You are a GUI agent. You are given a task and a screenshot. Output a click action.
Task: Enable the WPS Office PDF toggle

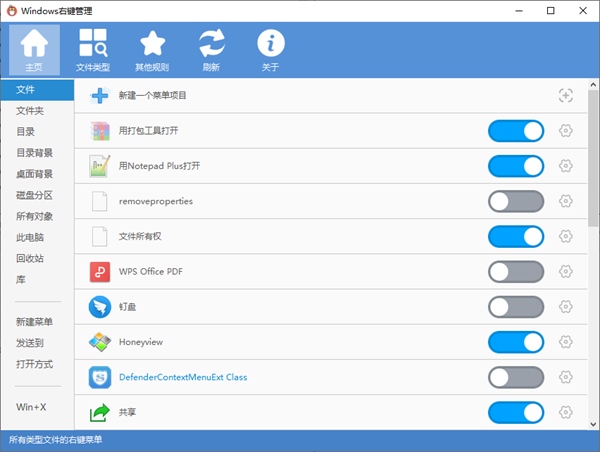coord(516,272)
